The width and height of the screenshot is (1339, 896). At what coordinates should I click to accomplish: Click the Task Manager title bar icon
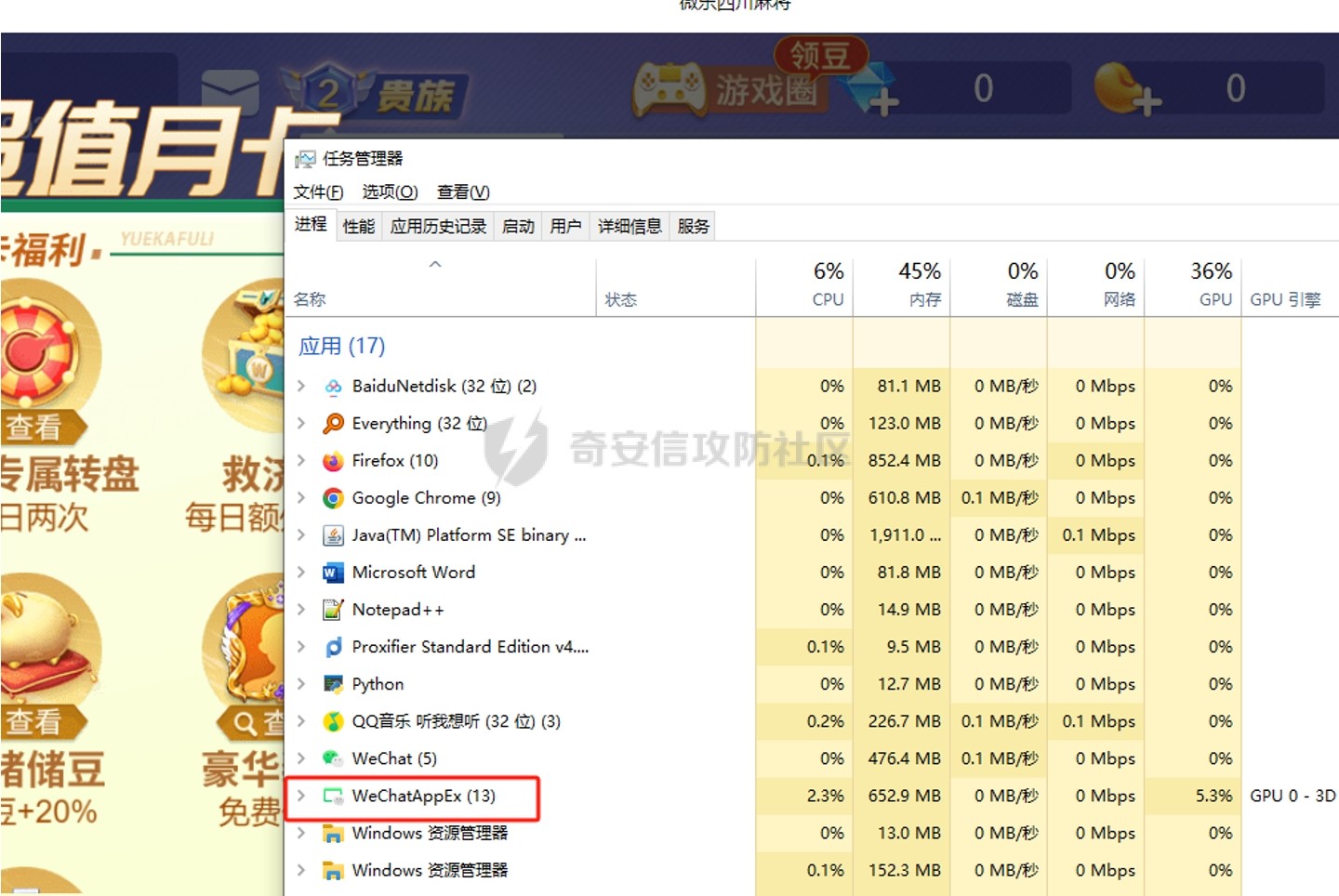pyautogui.click(x=305, y=159)
